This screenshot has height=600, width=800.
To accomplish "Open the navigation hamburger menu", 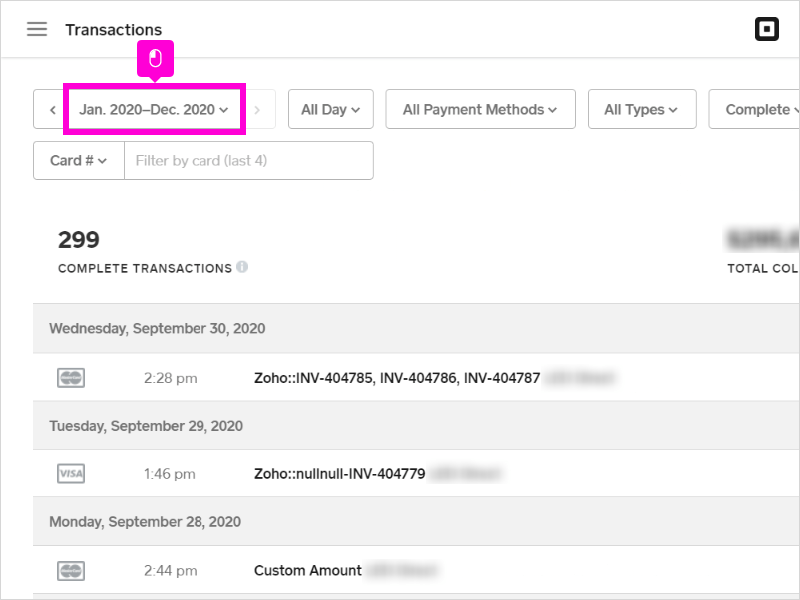I will (37, 28).
